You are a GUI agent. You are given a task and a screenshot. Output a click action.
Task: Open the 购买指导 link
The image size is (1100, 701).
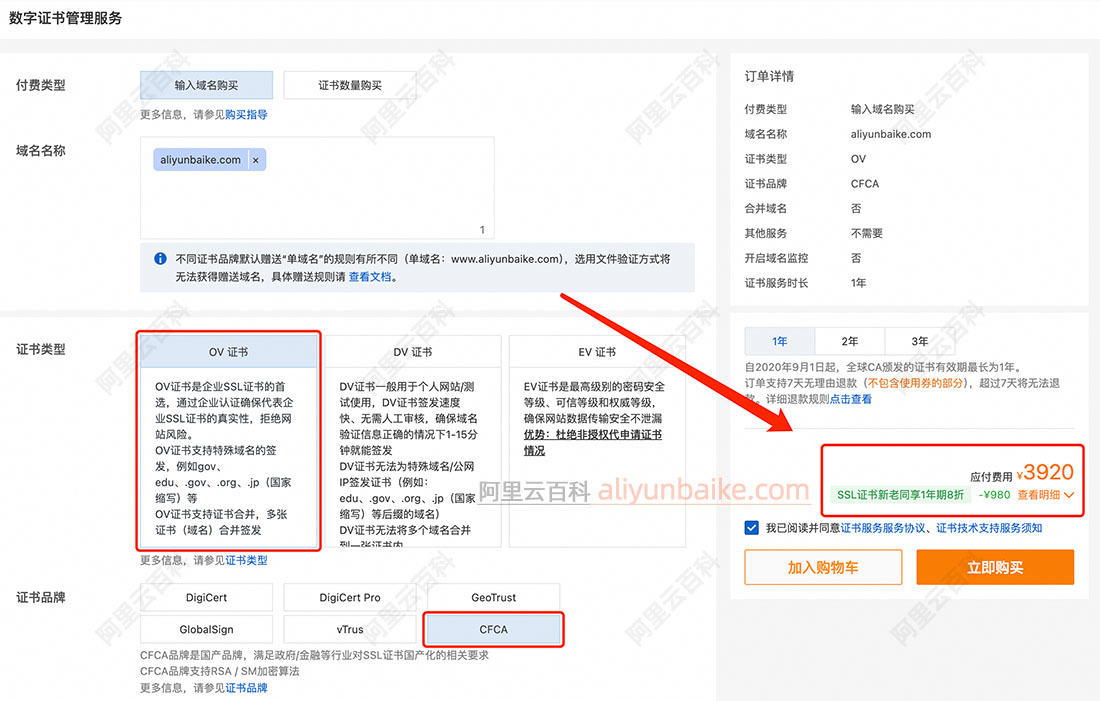point(246,114)
